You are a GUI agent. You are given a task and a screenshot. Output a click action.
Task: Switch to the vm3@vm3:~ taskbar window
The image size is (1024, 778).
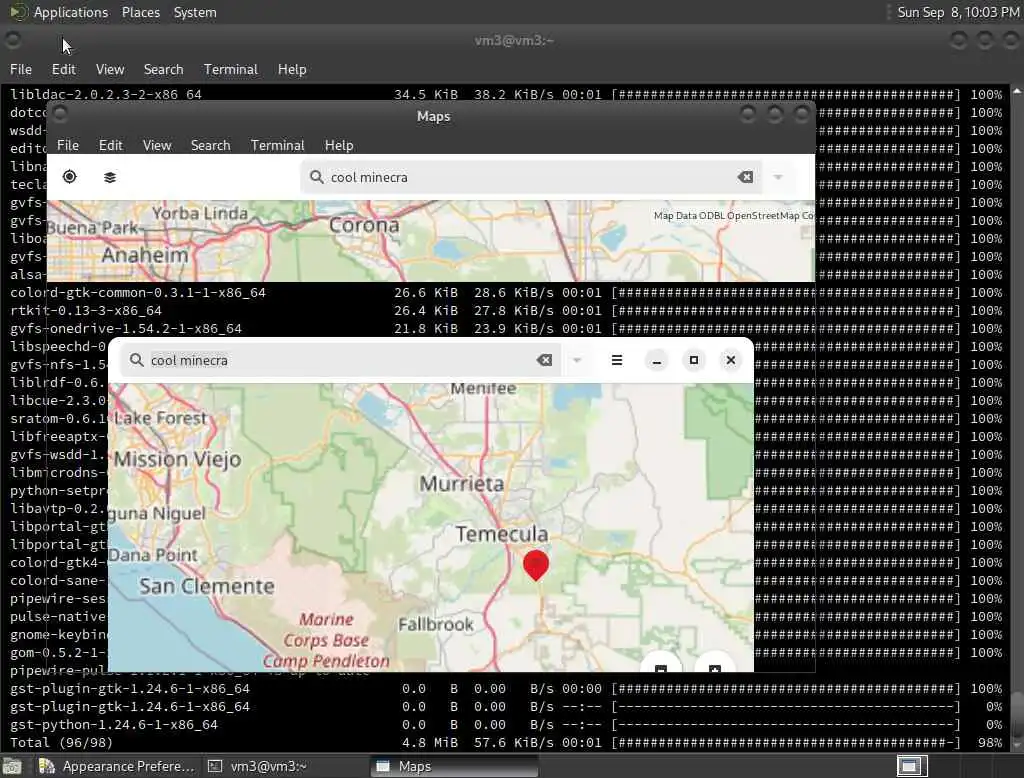coord(259,766)
